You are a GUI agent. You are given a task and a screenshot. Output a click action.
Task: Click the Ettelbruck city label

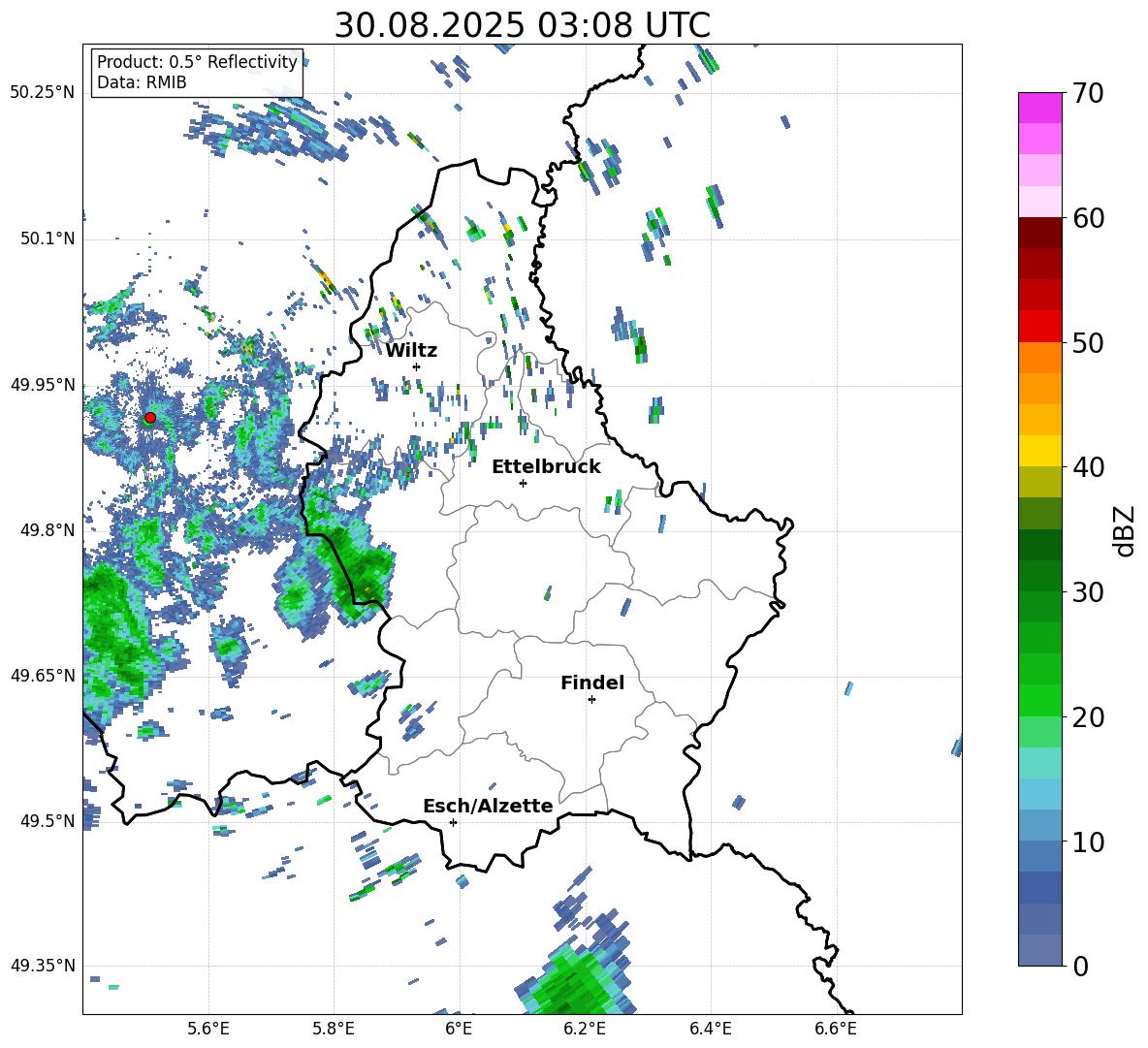546,467
